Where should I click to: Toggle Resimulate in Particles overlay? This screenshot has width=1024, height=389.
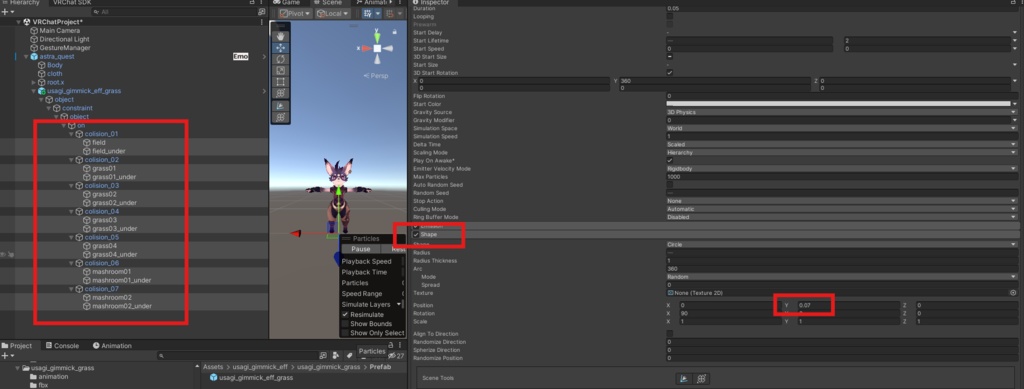pyautogui.click(x=345, y=315)
